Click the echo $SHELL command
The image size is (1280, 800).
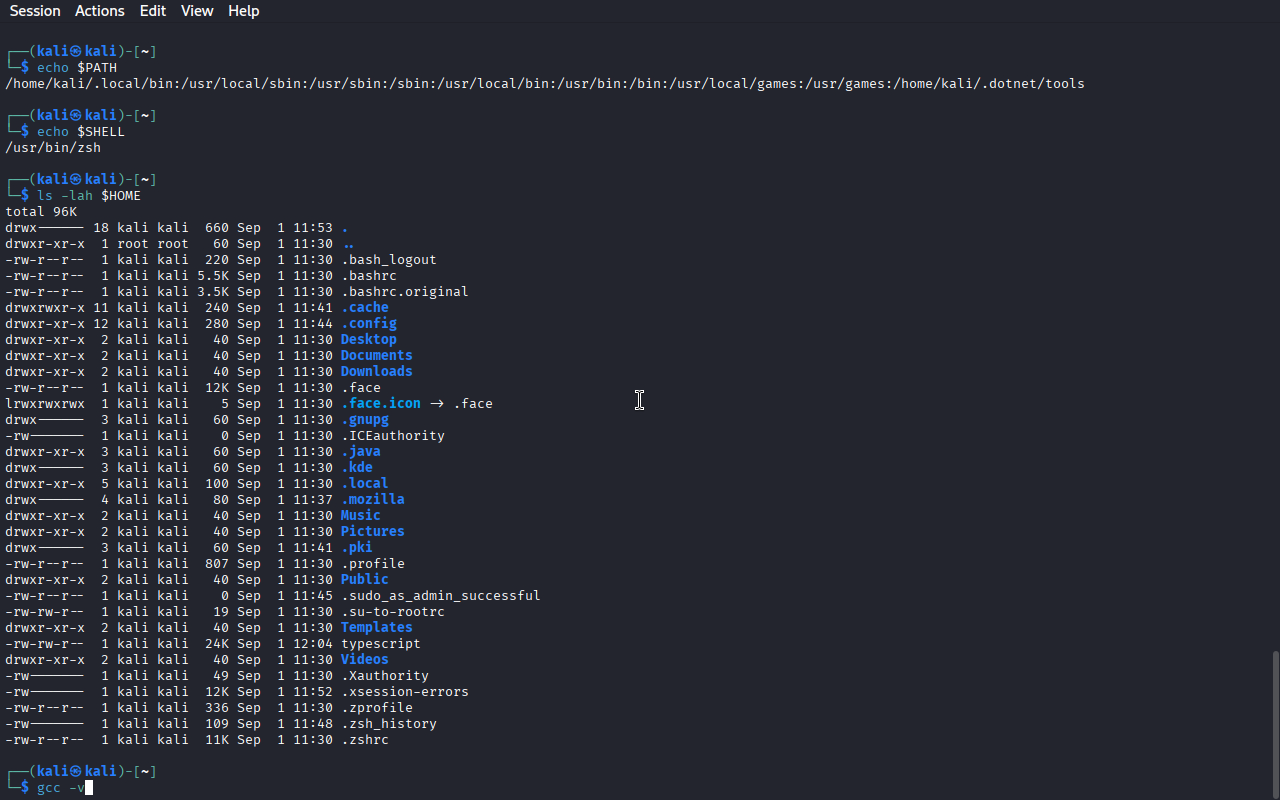(81, 132)
